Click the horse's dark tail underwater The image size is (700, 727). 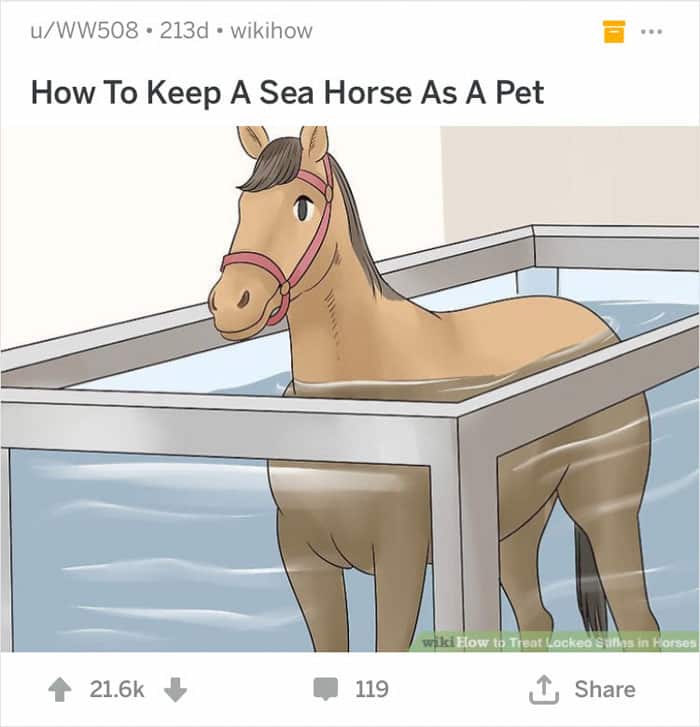[x=590, y=580]
